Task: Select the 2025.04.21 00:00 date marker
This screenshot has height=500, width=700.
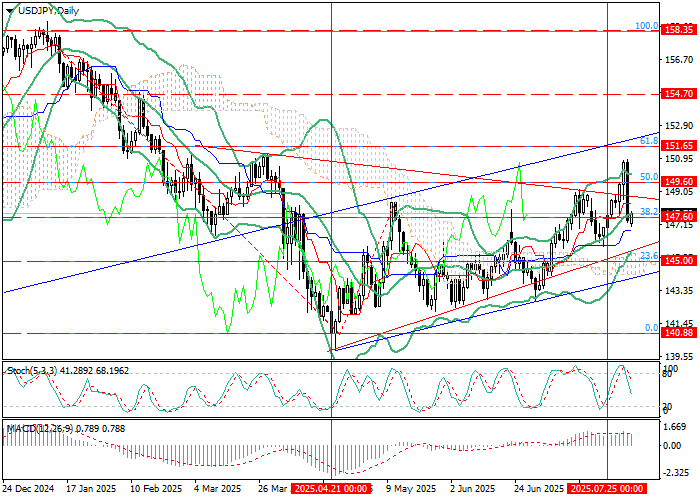Action: click(331, 488)
